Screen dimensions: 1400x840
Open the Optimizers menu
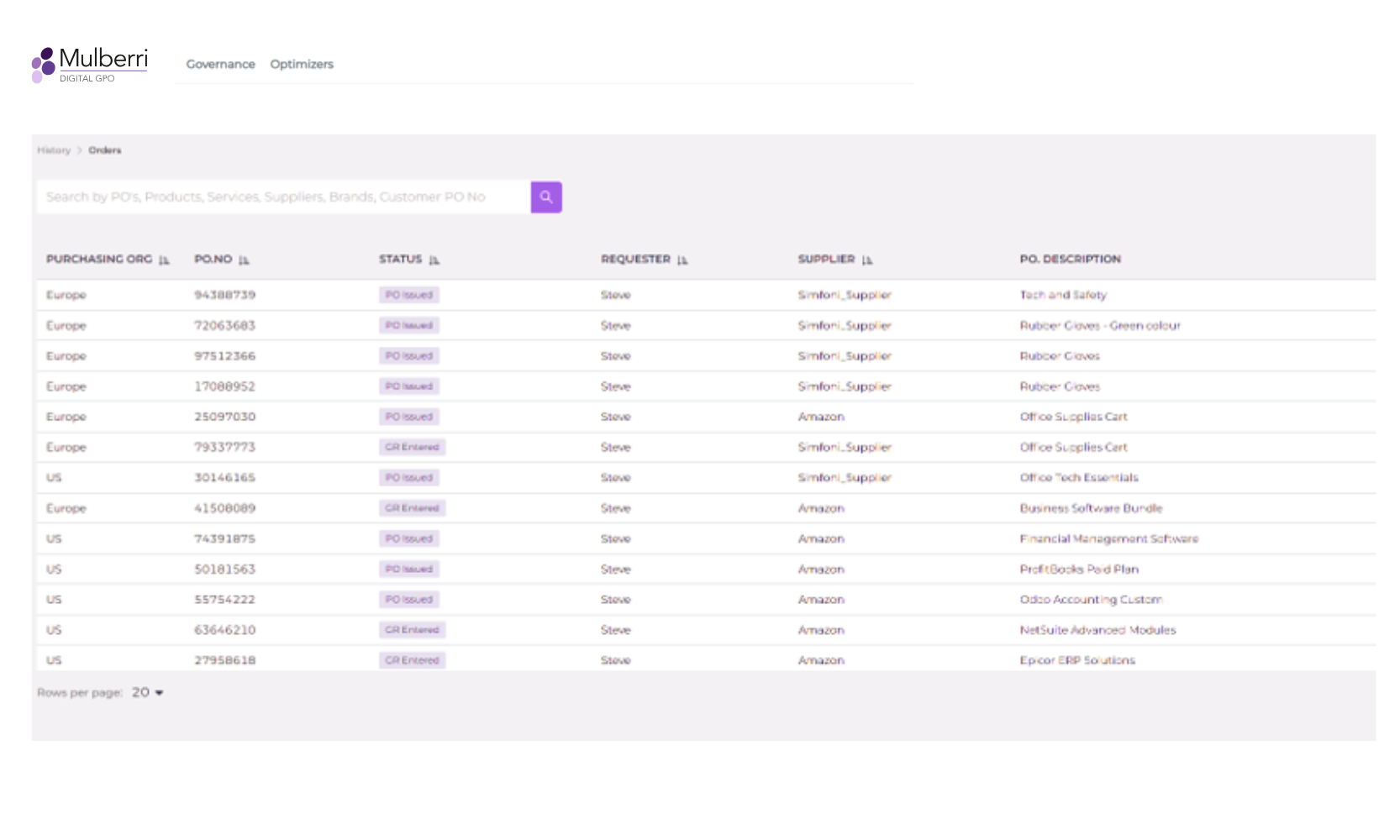point(302,65)
